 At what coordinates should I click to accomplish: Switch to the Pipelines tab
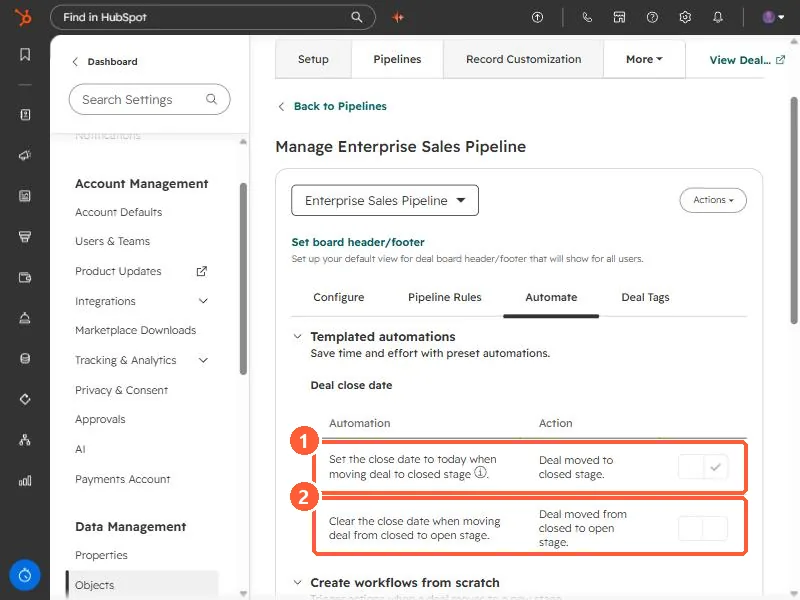(397, 59)
